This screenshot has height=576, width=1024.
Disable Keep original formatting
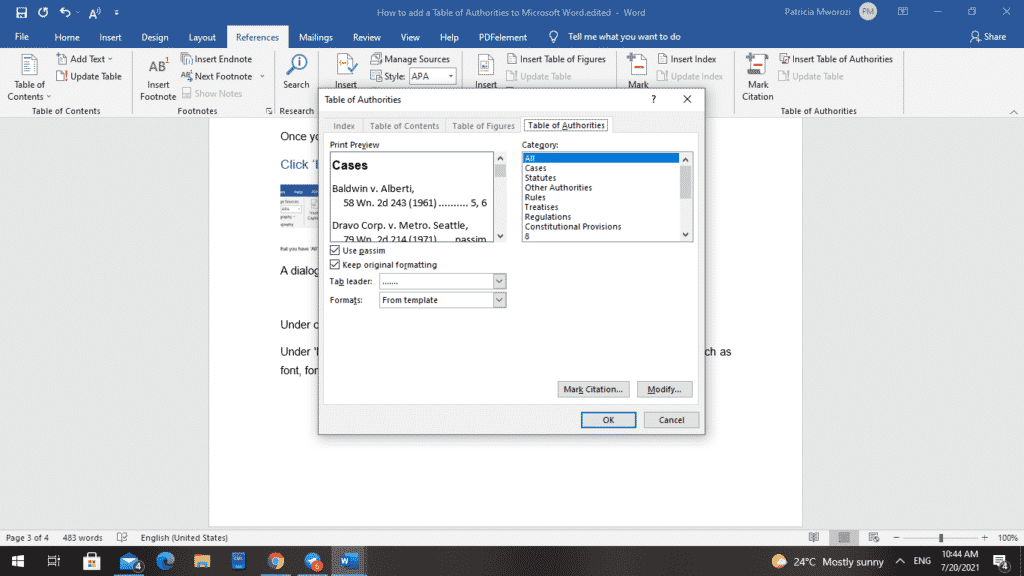335,264
